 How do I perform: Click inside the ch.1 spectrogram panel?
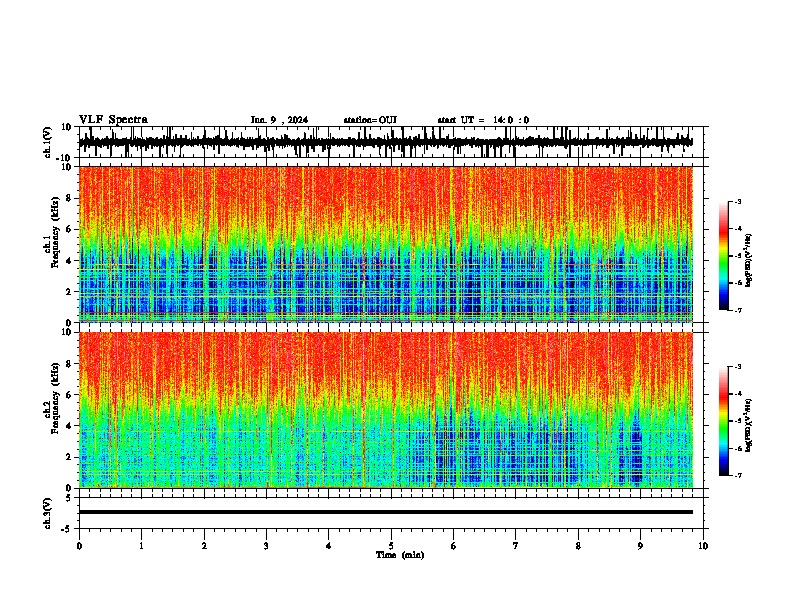point(386,244)
